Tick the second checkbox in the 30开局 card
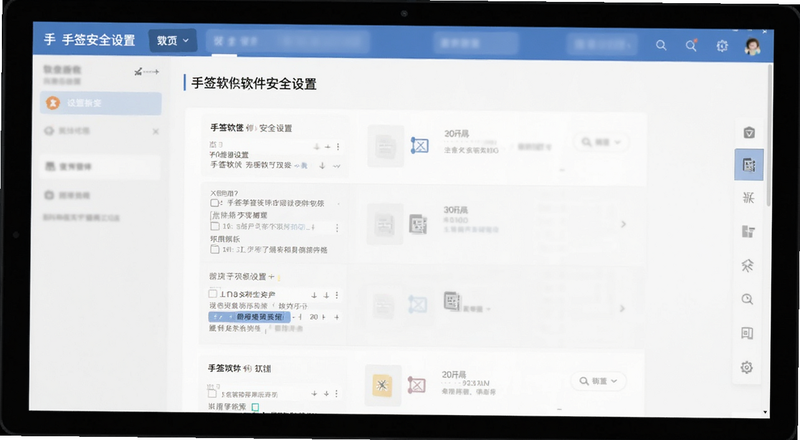 point(214,226)
